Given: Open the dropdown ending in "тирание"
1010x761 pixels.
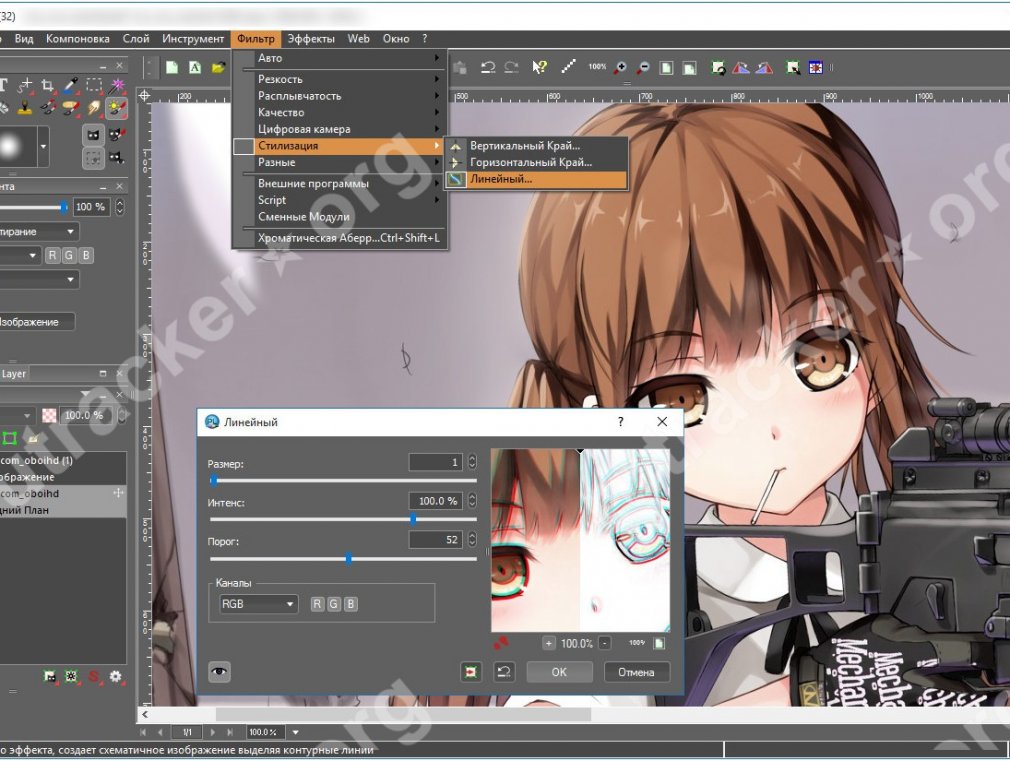Looking at the screenshot, I should click(39, 231).
